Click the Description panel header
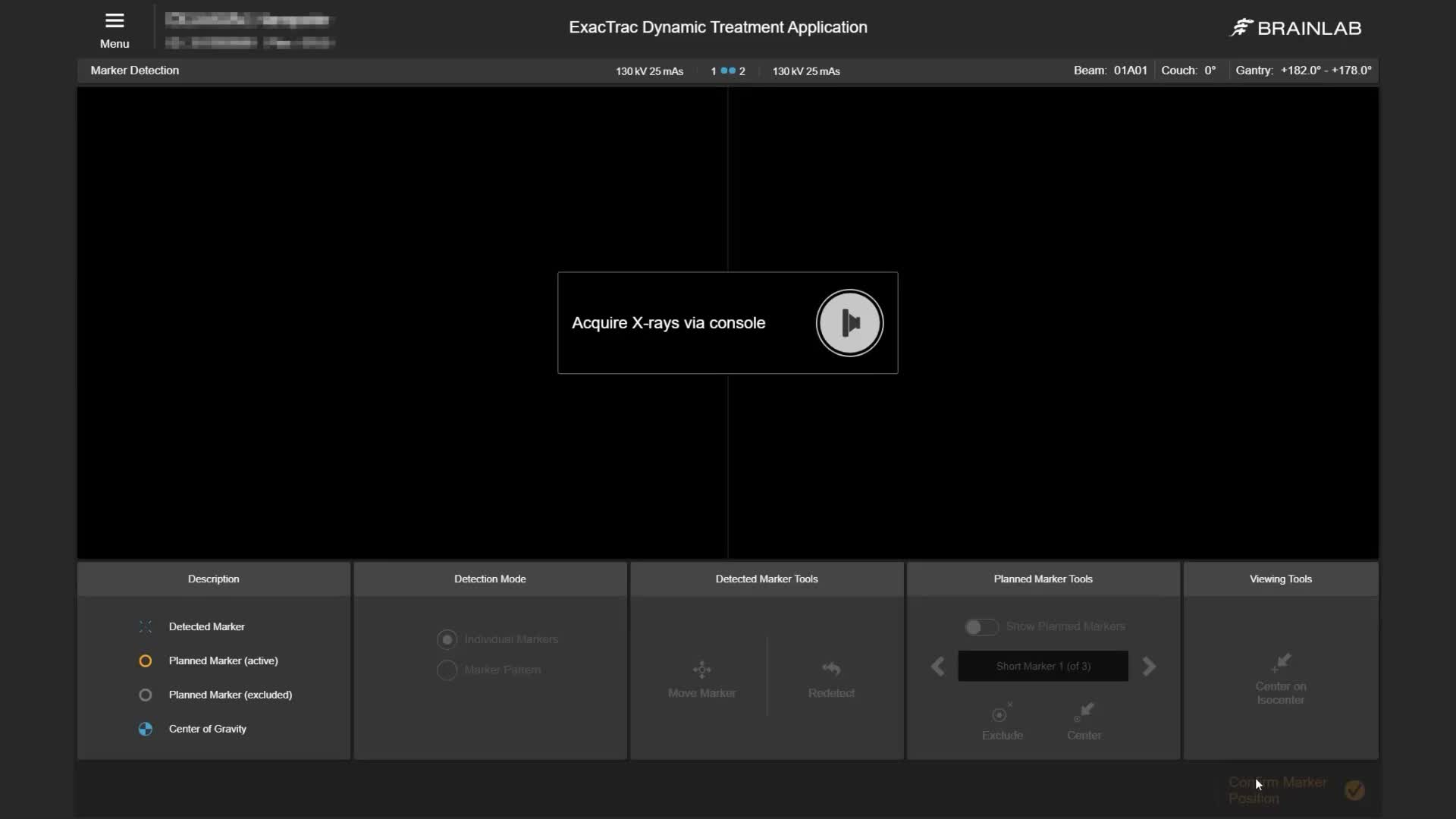 coord(214,579)
